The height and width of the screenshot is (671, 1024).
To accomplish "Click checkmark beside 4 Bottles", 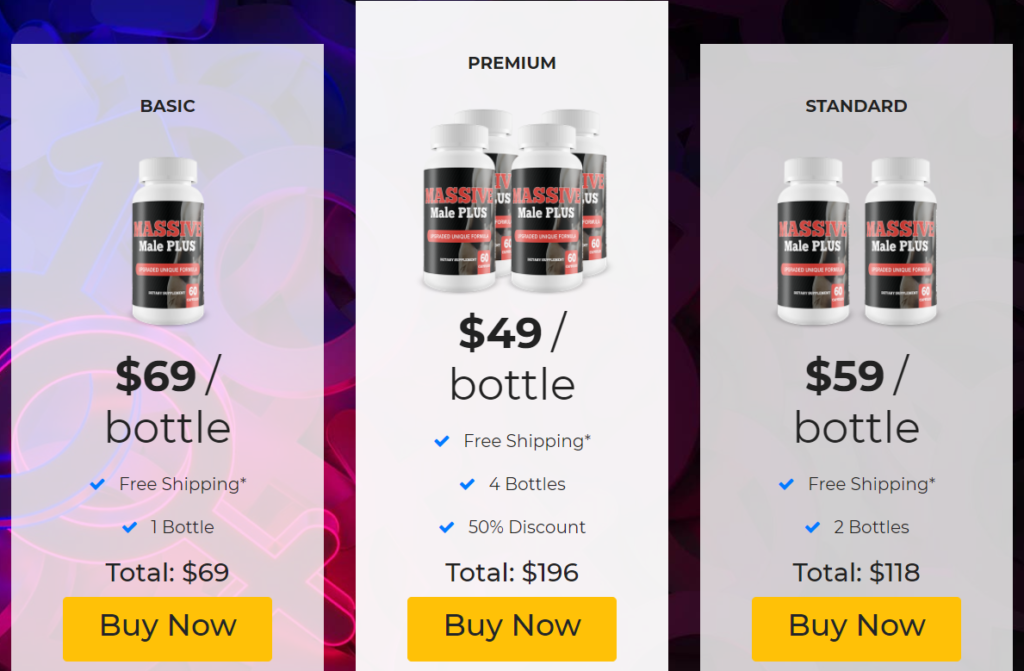I will coord(468,484).
